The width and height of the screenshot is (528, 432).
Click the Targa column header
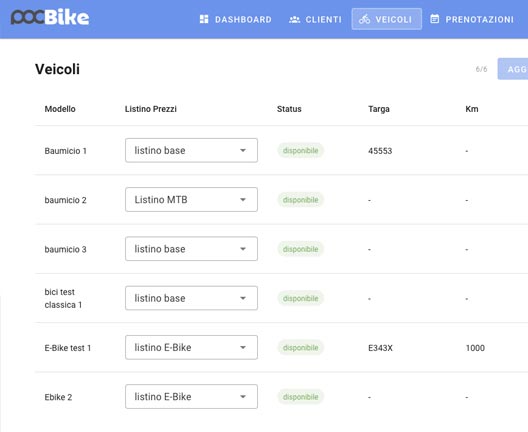coord(379,109)
